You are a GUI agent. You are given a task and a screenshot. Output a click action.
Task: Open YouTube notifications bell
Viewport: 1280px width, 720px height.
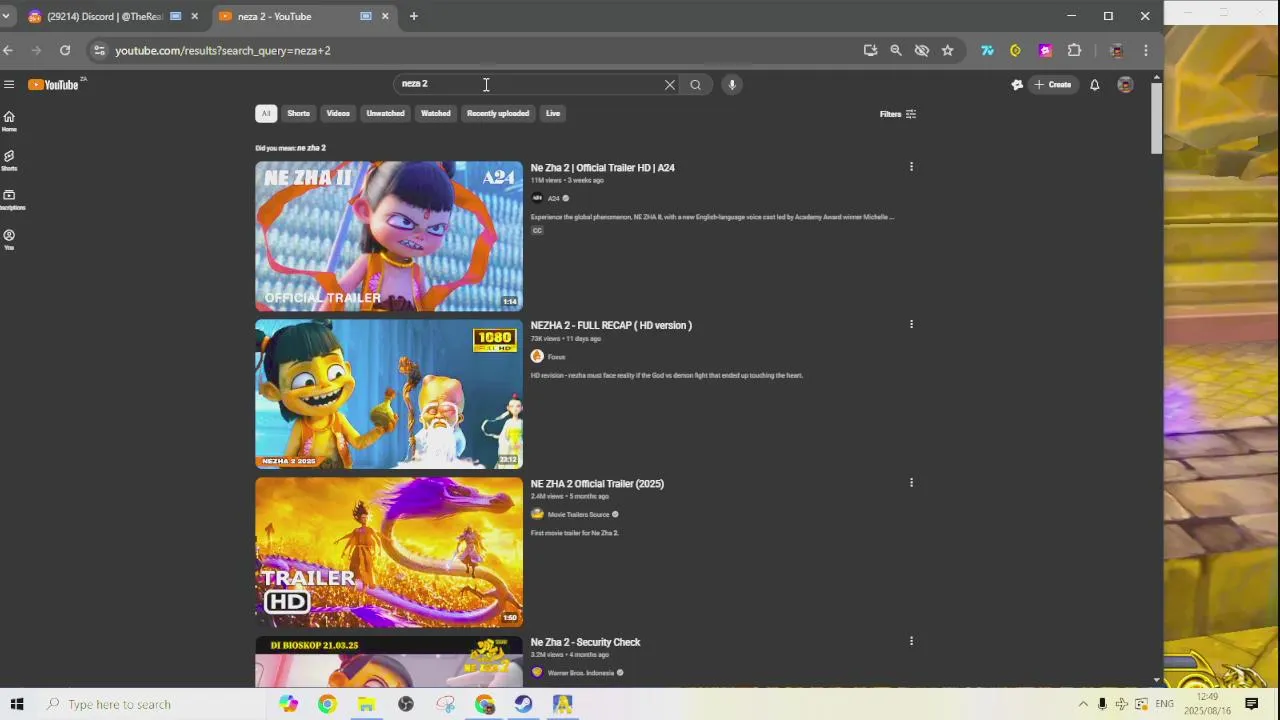point(1095,85)
